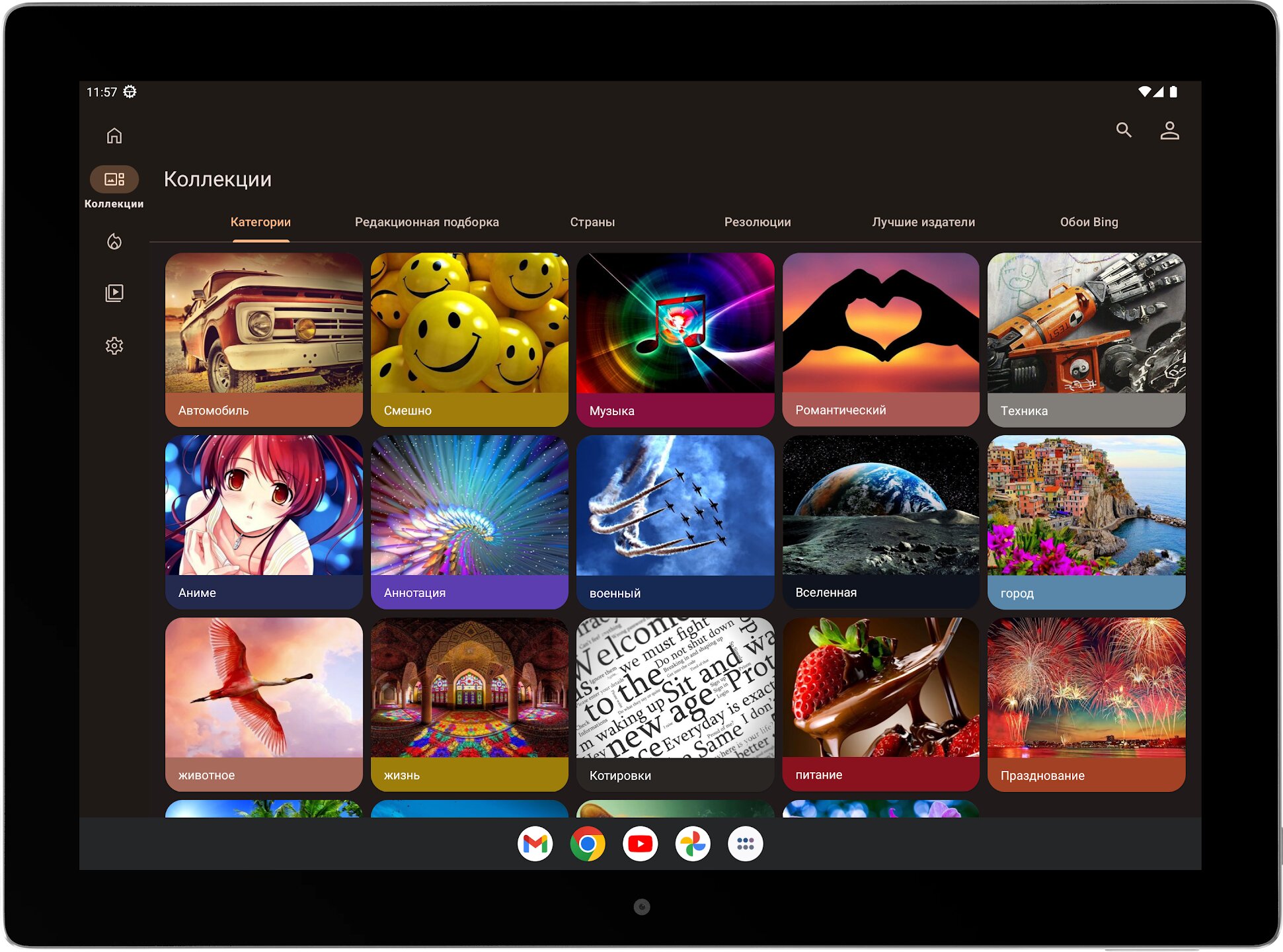
Task: Launch Gmail from the dock
Action: click(535, 844)
